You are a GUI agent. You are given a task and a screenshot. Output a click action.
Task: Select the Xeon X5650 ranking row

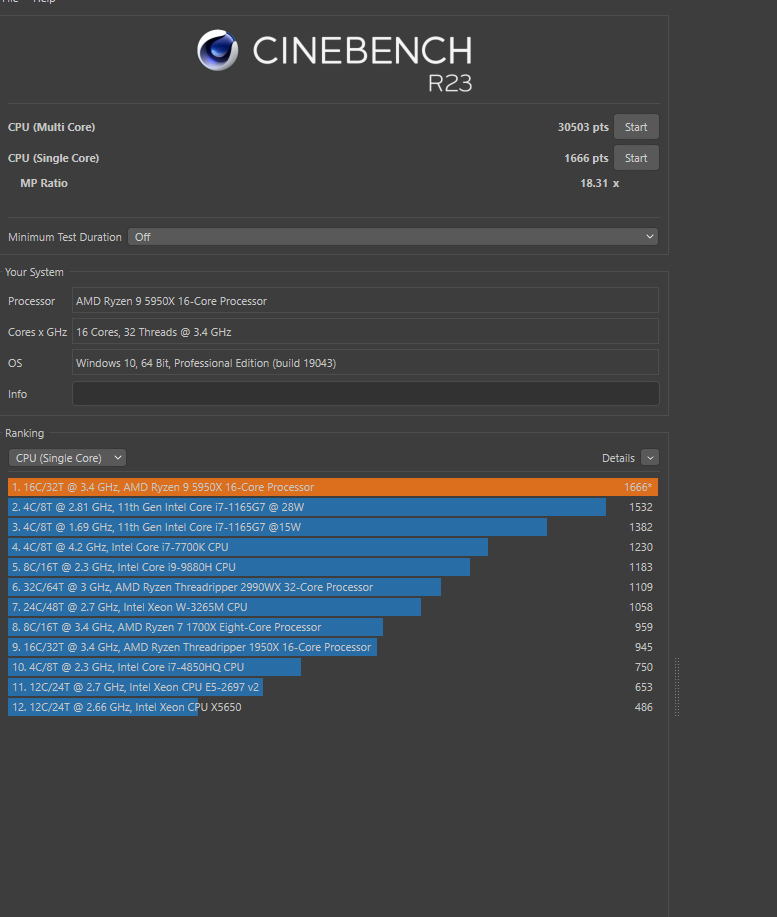tap(333, 707)
